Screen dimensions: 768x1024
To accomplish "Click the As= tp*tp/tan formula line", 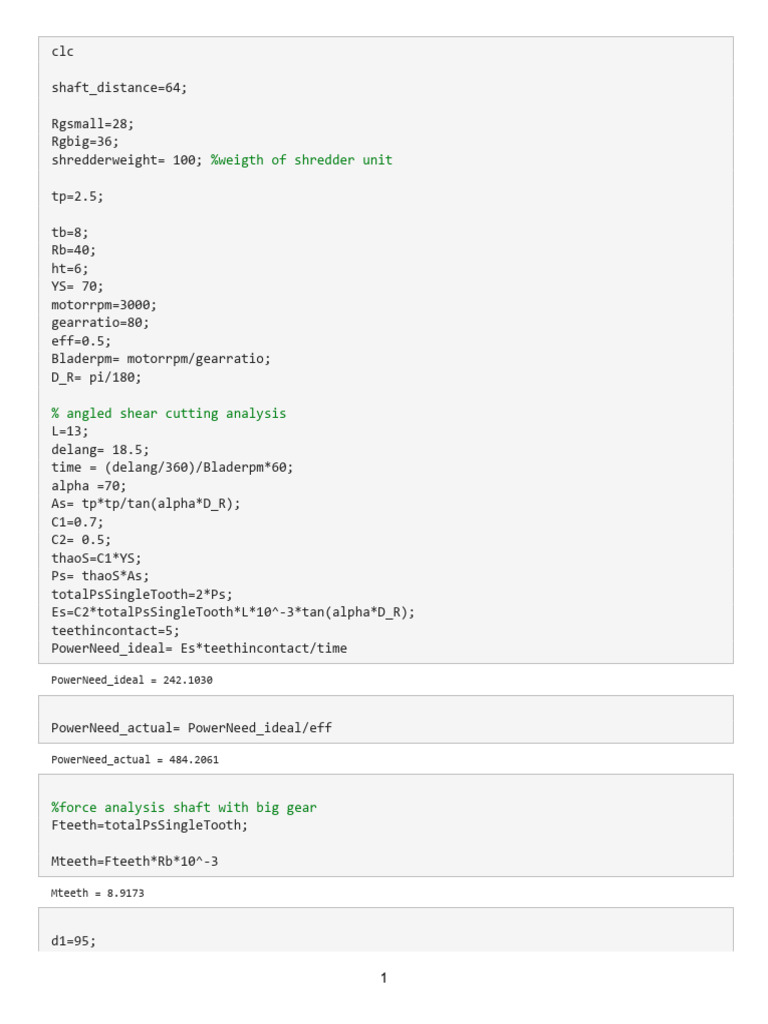I will tap(146, 503).
